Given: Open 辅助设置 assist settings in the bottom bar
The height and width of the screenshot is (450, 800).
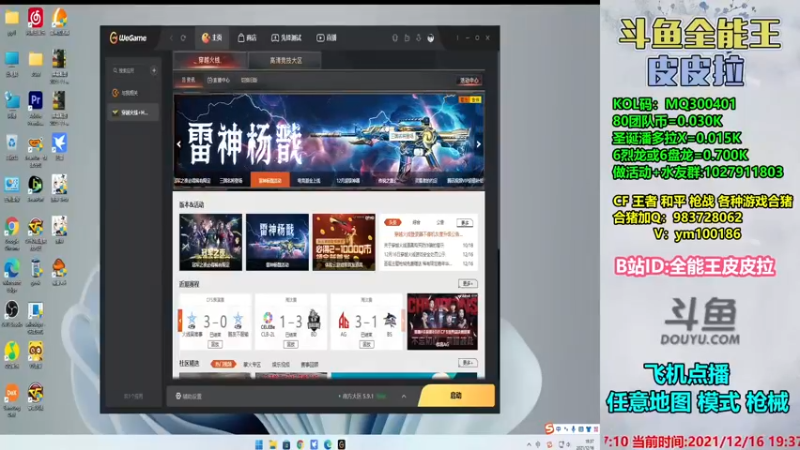Looking at the screenshot, I should coord(189,396).
